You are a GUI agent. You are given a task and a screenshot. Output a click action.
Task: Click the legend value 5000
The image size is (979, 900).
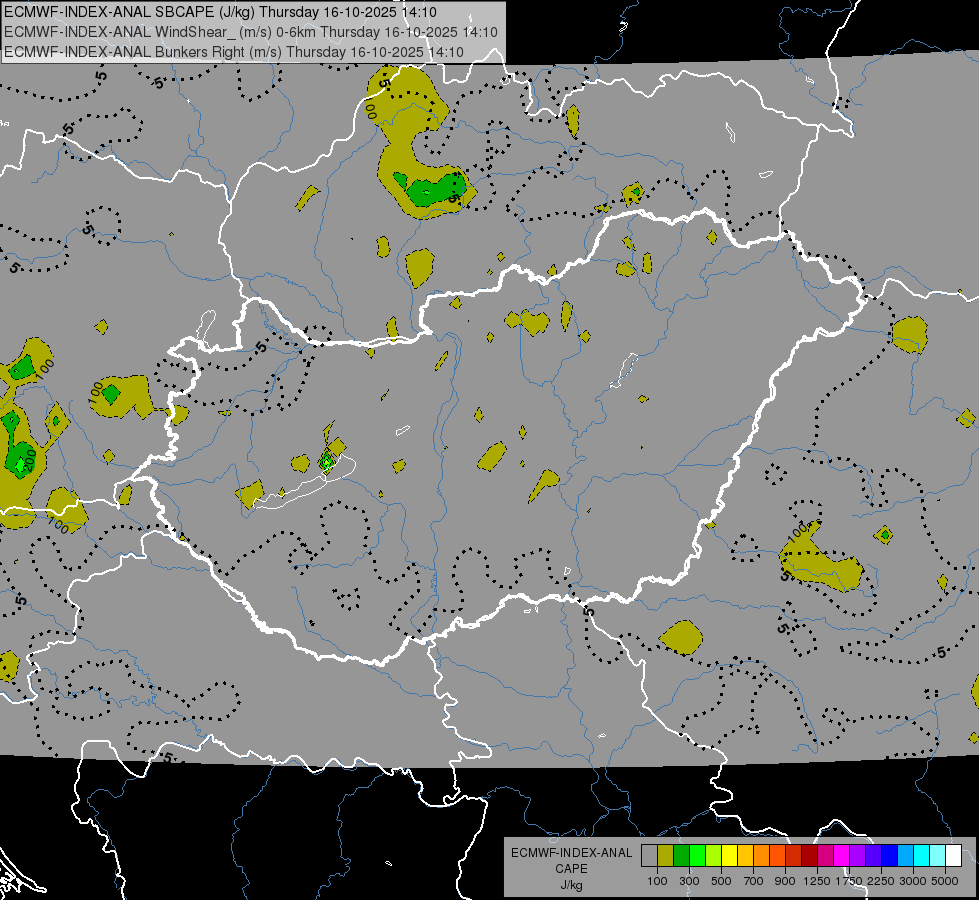(945, 881)
